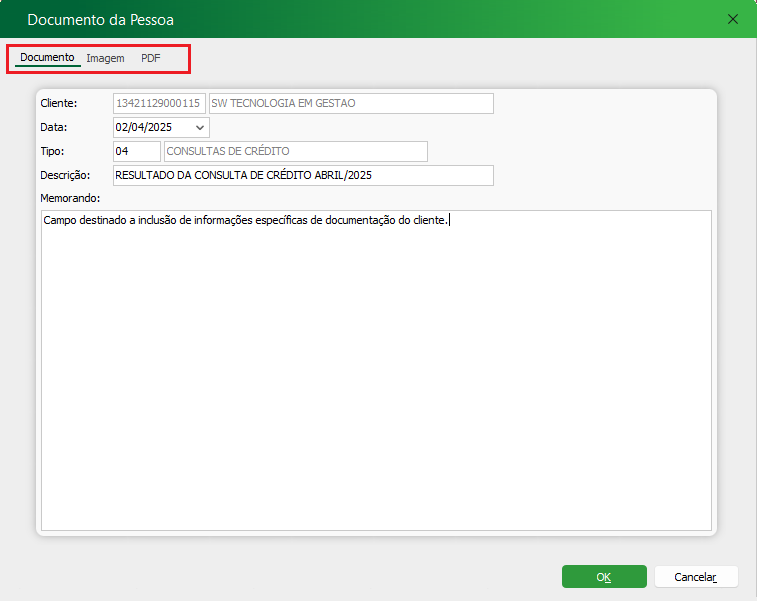This screenshot has width=757, height=601.
Task: Click the Data label
Action: 53,128
